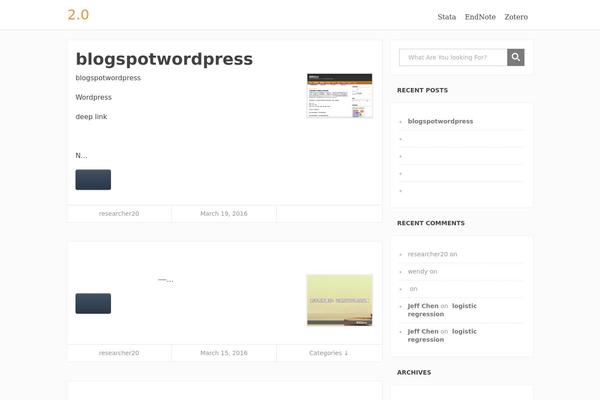Click the 'deep link' text in excerpt
Viewport: 600px width, 400px height.
pyautogui.click(x=91, y=117)
